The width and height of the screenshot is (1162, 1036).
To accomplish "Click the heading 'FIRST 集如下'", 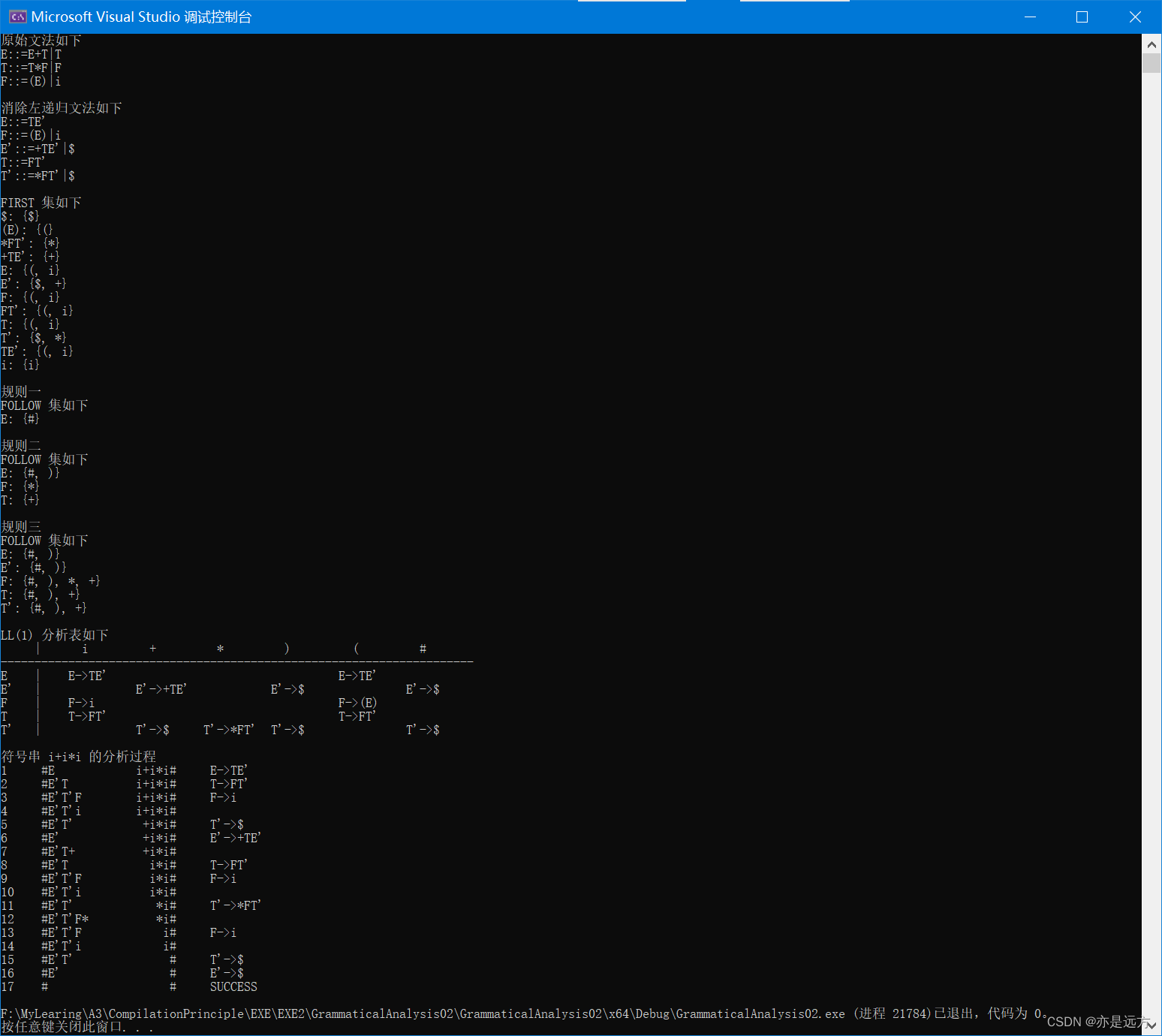I will pyautogui.click(x=41, y=203).
